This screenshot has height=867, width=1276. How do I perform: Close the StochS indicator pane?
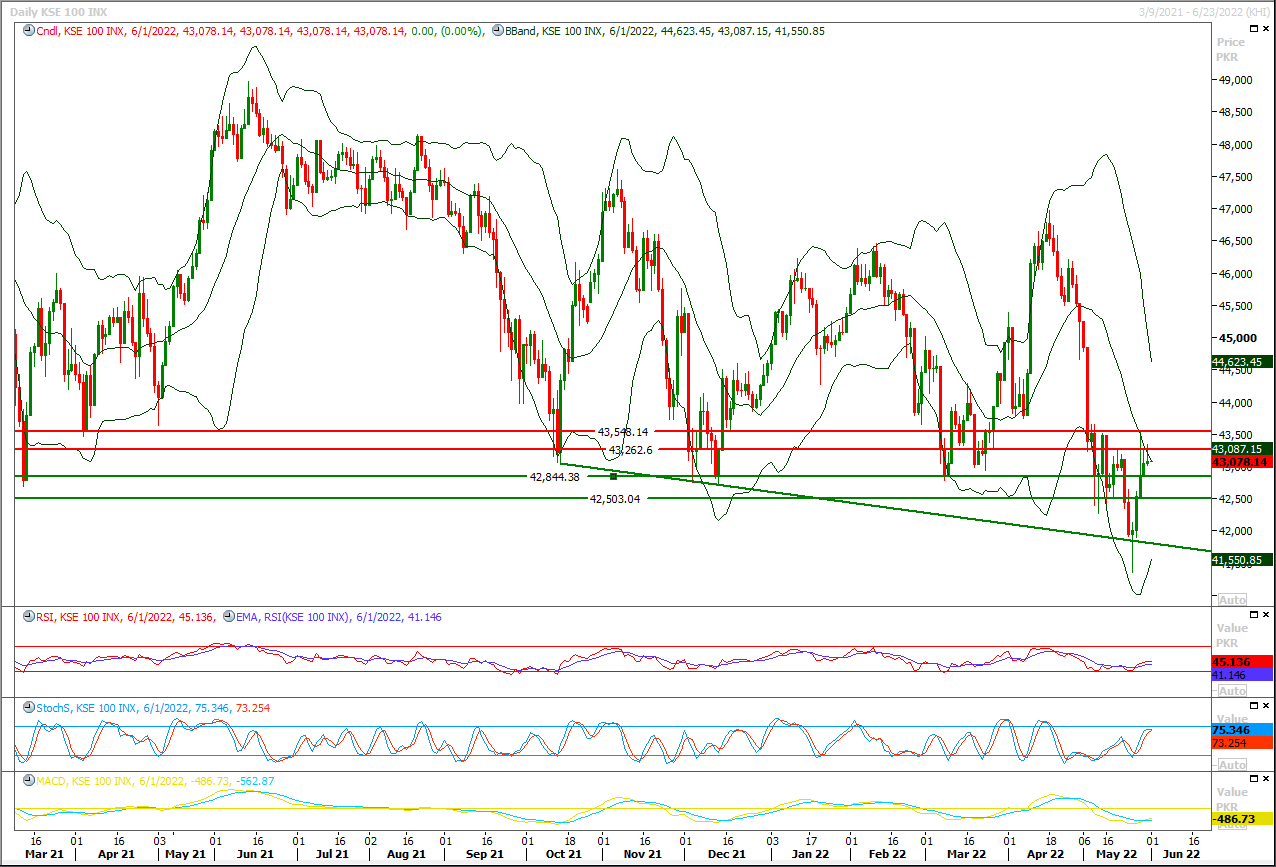(1267, 705)
